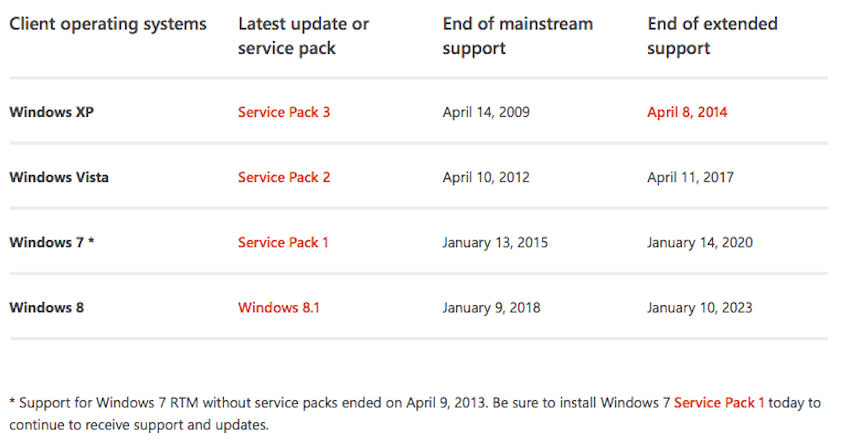Viewport: 850px width, 443px height.
Task: Click the April 8, 2014 red link
Action: click(687, 112)
